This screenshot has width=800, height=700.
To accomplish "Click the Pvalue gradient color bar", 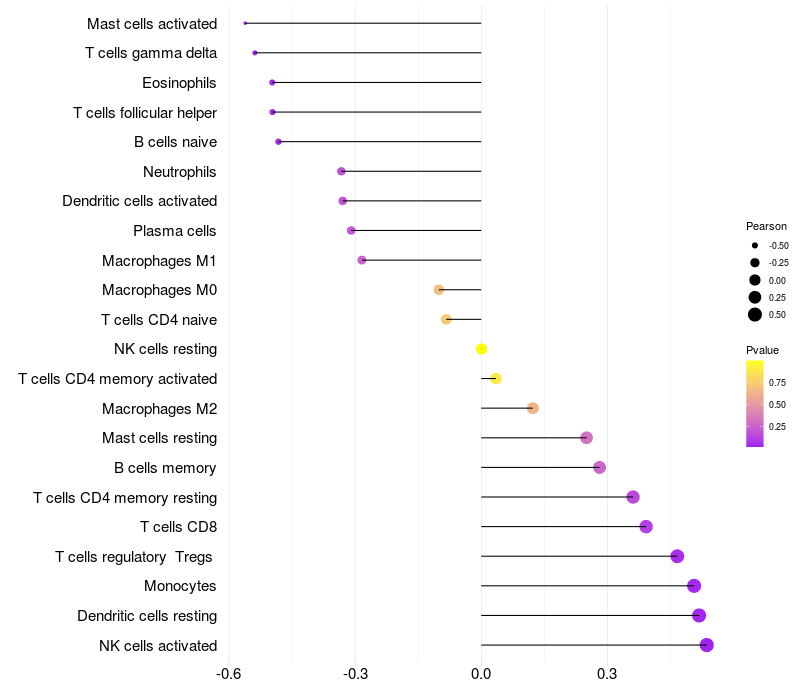I will pos(754,403).
